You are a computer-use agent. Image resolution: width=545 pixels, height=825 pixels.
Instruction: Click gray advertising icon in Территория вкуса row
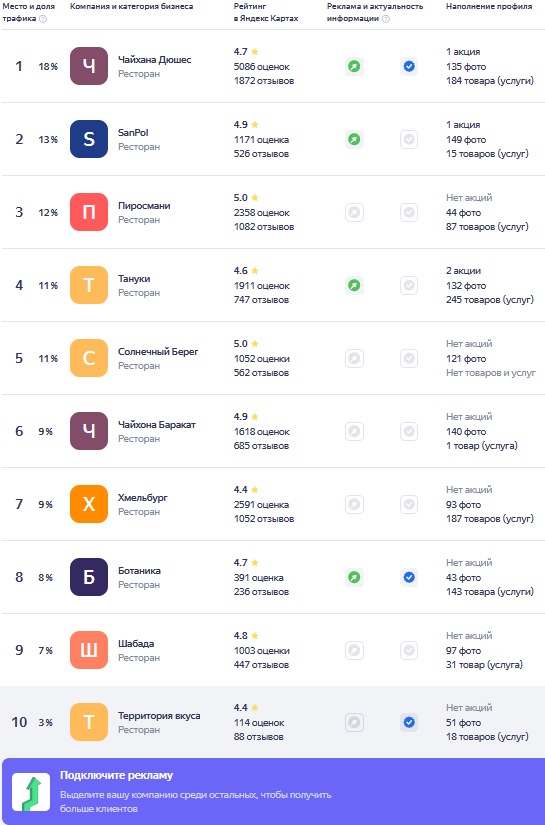355,722
